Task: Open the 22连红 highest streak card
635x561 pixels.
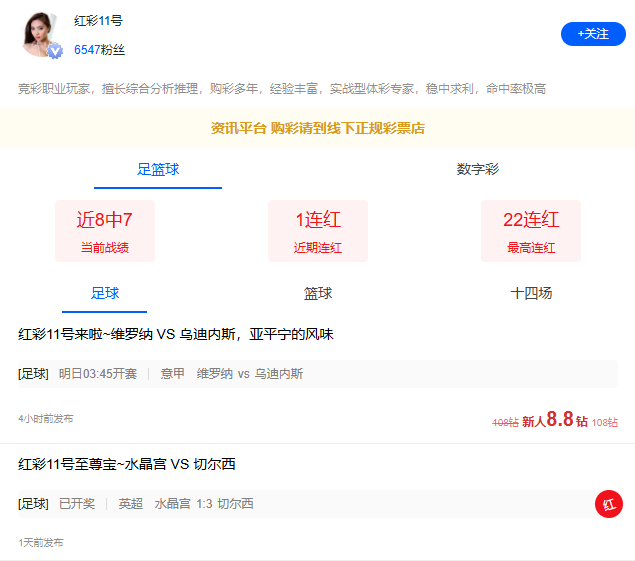Action: point(531,231)
